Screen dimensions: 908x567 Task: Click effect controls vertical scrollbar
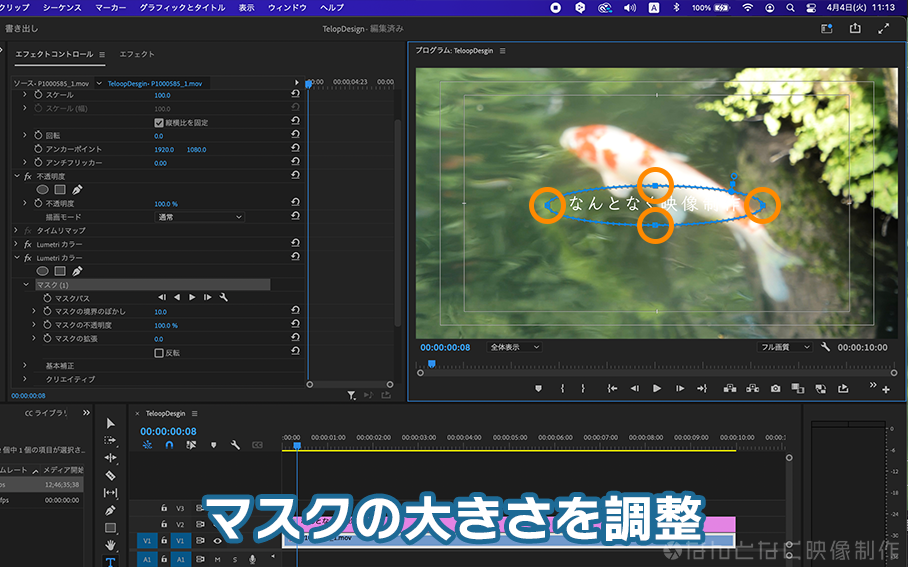tap(398, 223)
